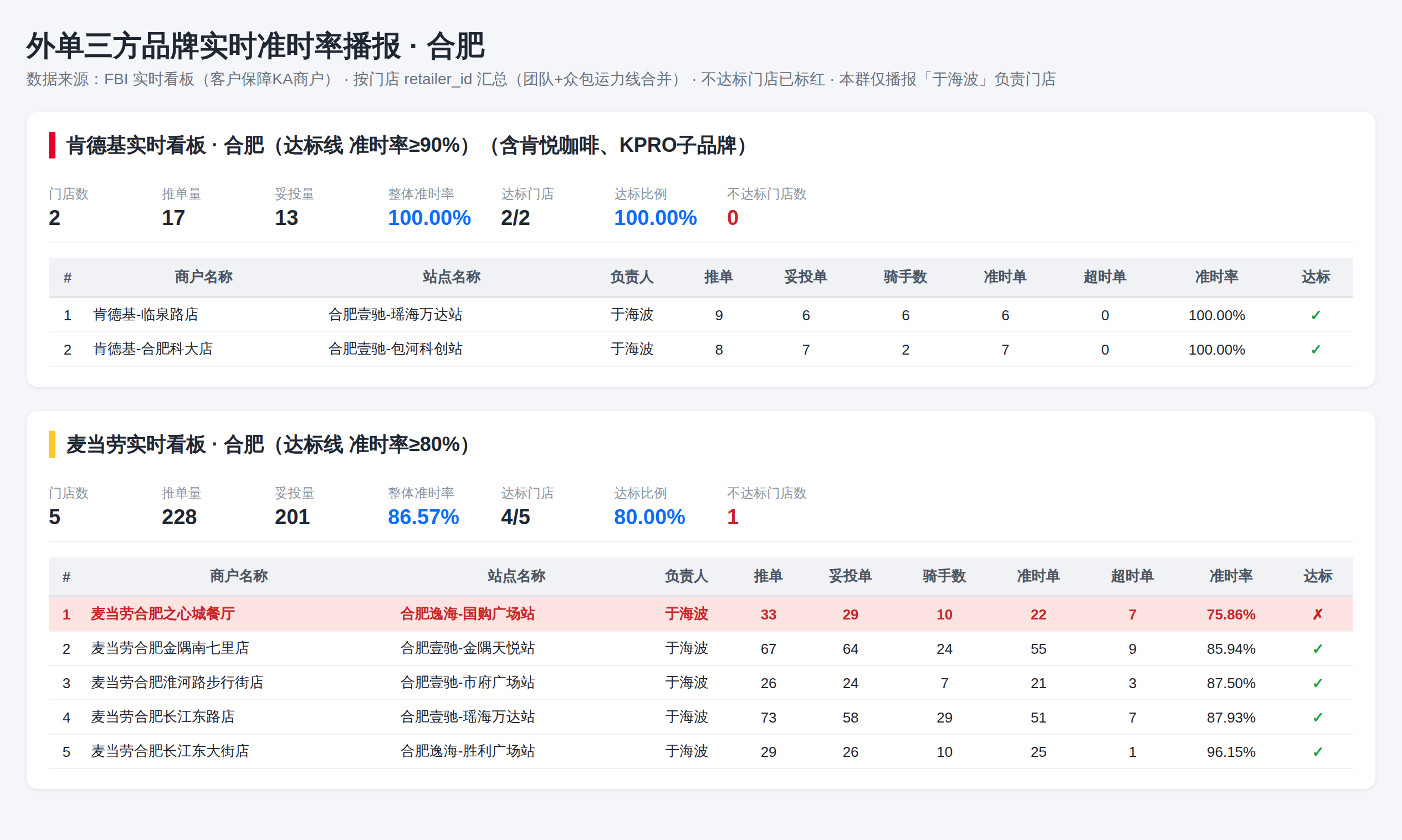Click merchant name 麦当劳合肥长江东大街店
Screen dimensions: 1402x840
click(x=170, y=751)
